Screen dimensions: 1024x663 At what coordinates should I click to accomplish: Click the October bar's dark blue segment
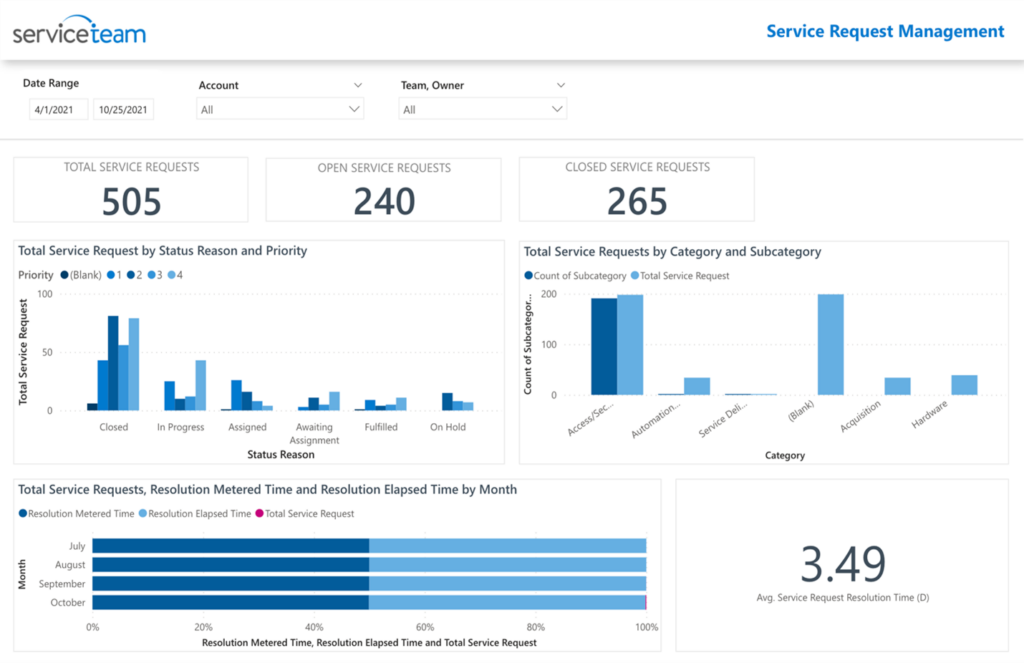click(231, 602)
